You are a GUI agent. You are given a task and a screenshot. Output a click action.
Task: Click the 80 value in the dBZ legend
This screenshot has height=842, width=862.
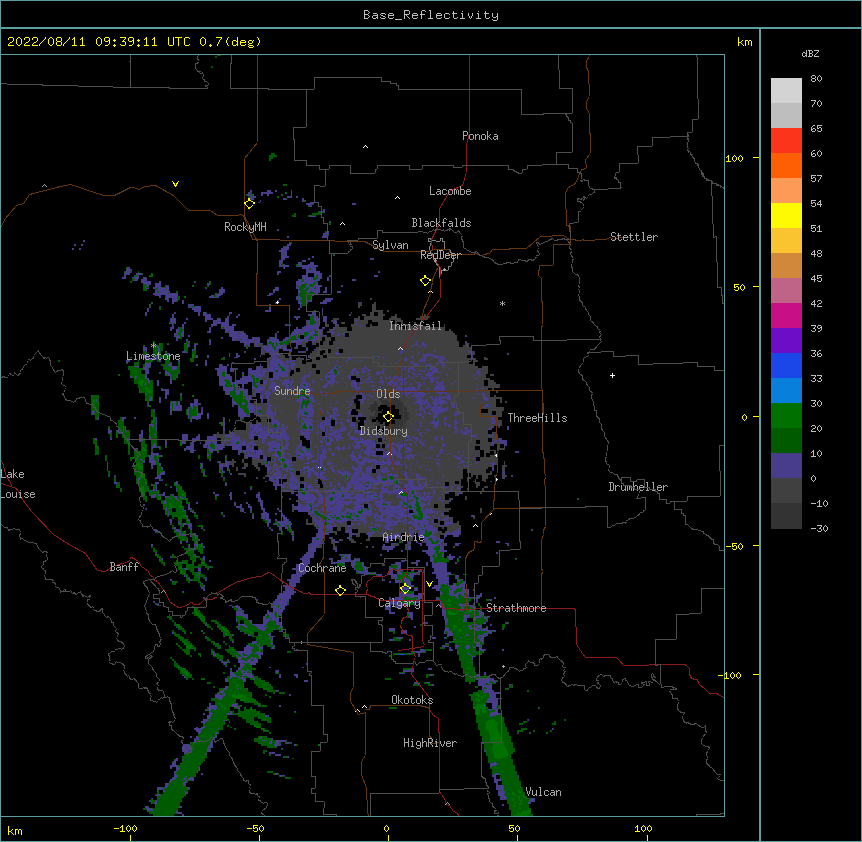click(x=816, y=79)
